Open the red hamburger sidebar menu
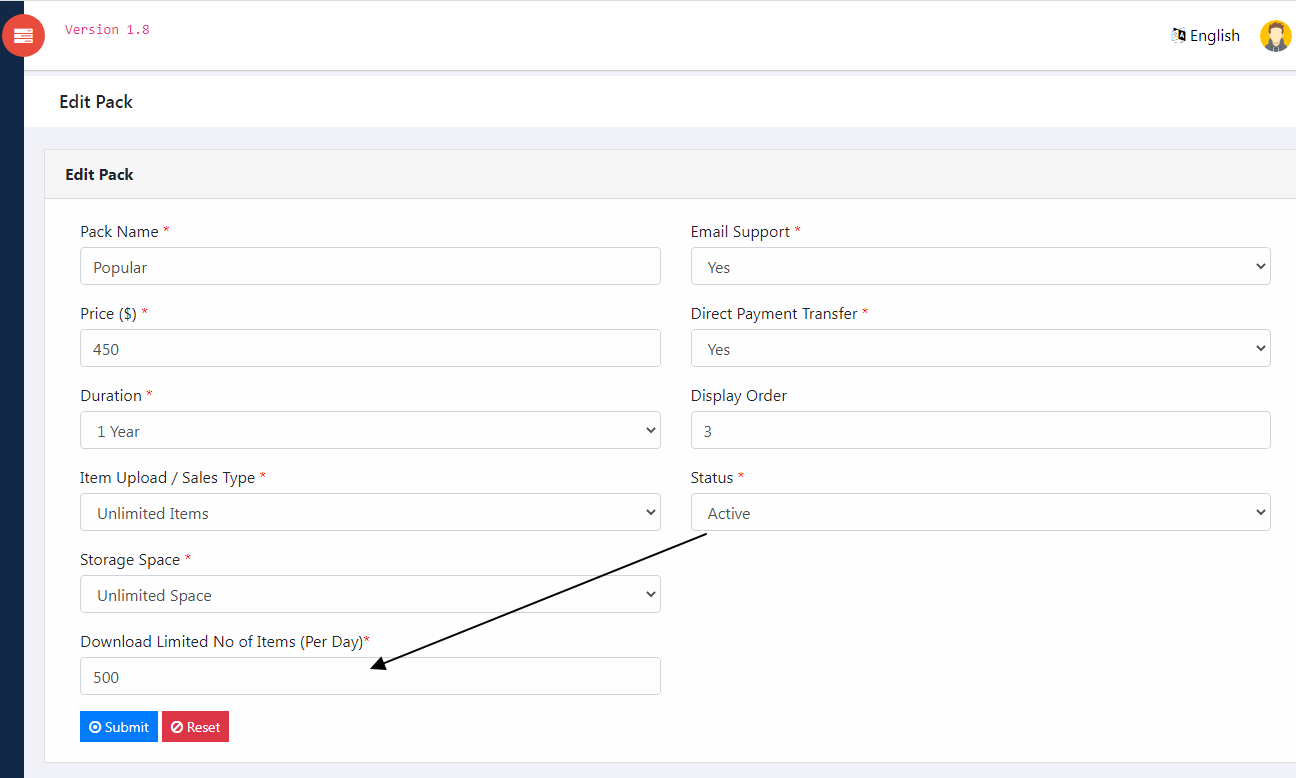1296x778 pixels. point(23,36)
